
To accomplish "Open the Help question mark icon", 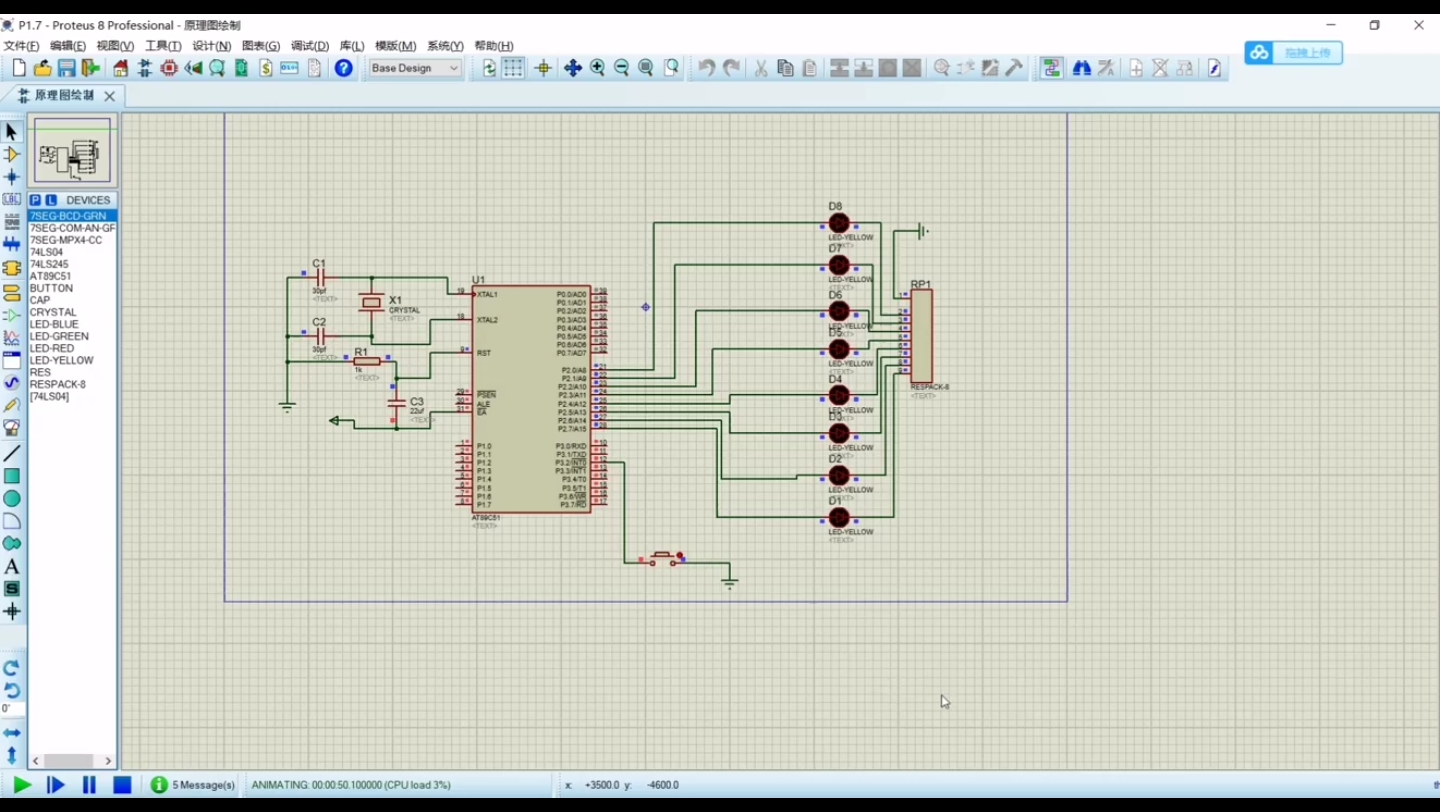I will (x=343, y=68).
